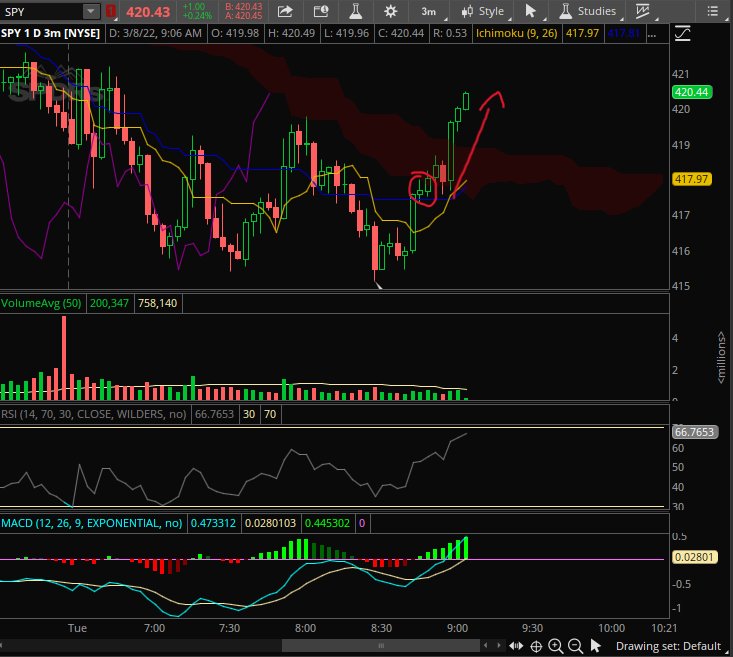Screen dimensions: 733x657
Task: Click the zoom in magnifier icon
Action: tap(556, 646)
